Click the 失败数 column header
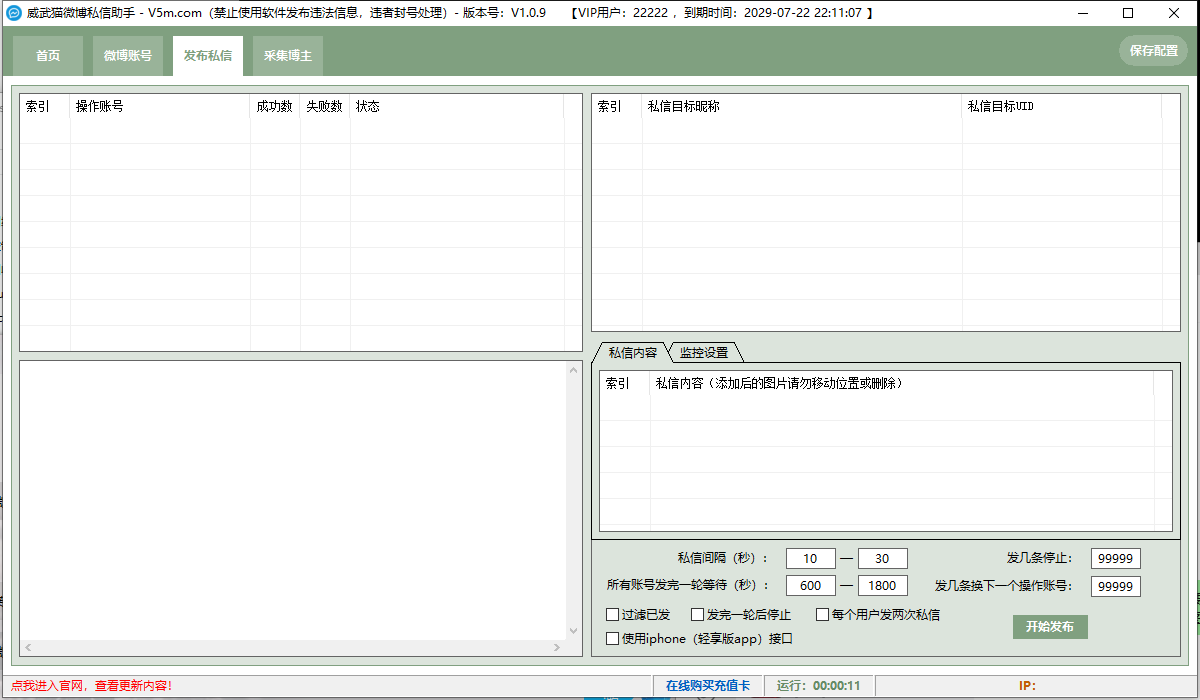1200x700 pixels. tap(325, 106)
